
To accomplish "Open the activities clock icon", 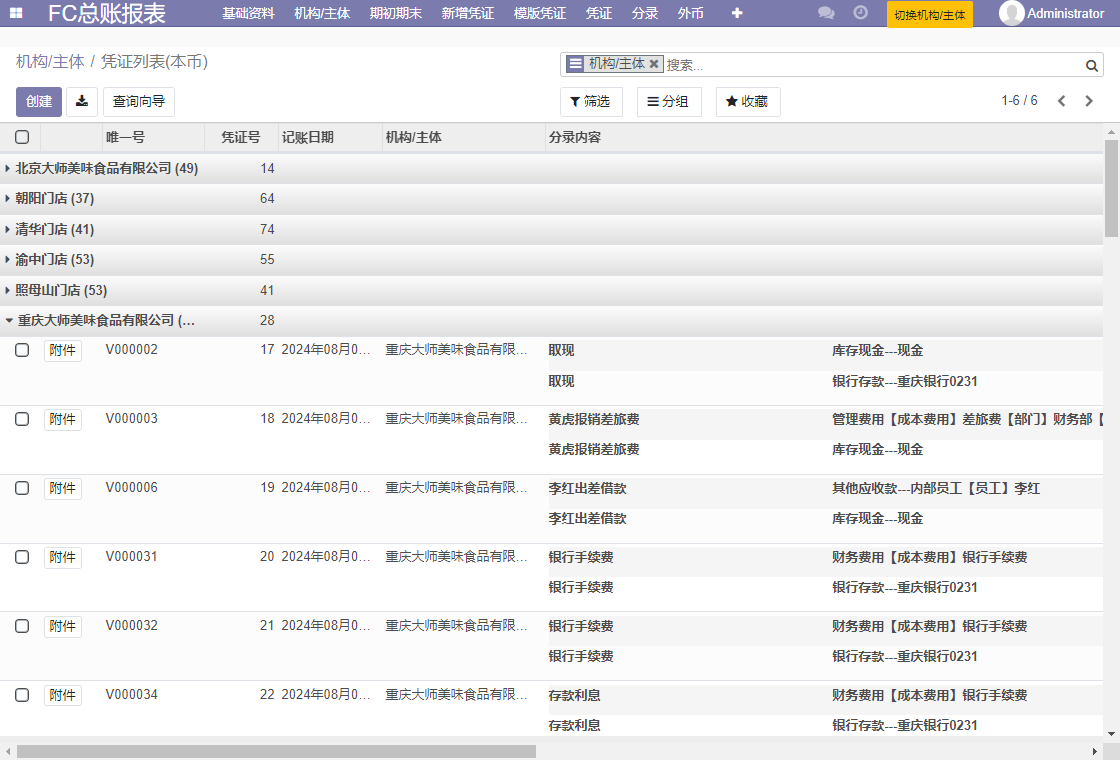I will [x=861, y=13].
